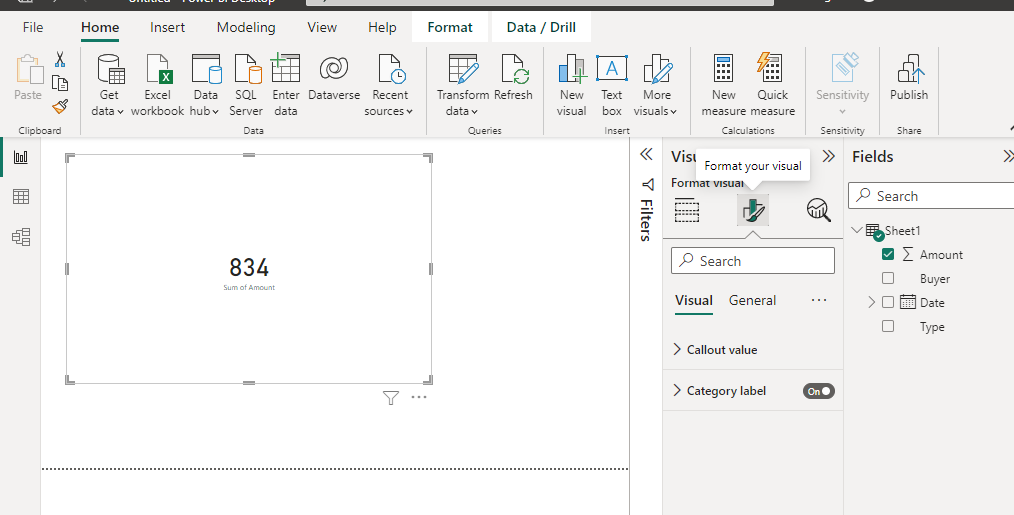Open the Data / Drill ribbon tab
This screenshot has width=1014, height=515.
pos(541,27)
